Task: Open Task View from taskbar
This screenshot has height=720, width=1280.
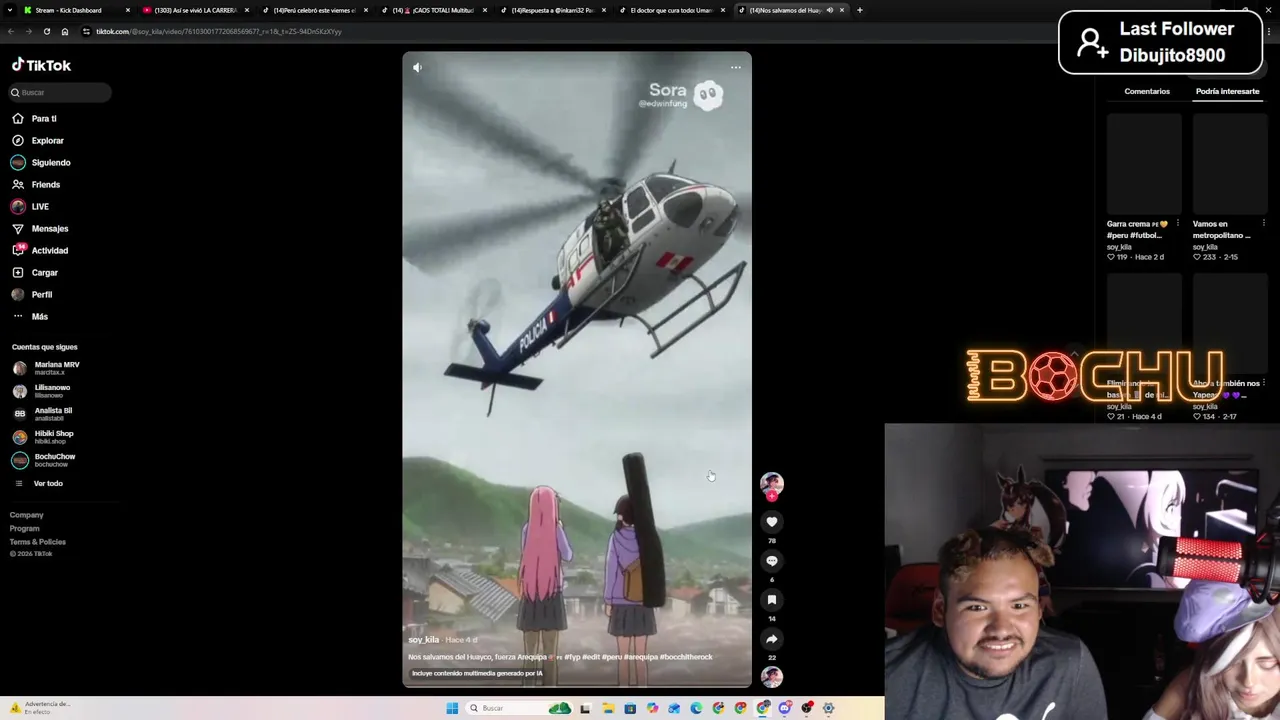Action: (585, 708)
